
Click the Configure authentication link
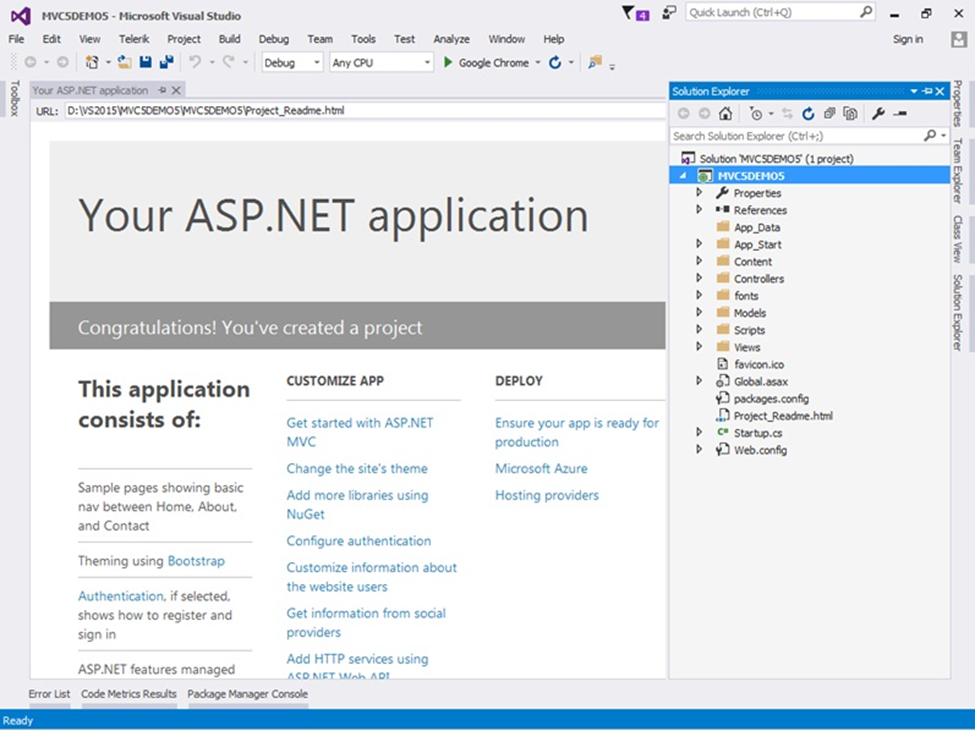point(358,541)
